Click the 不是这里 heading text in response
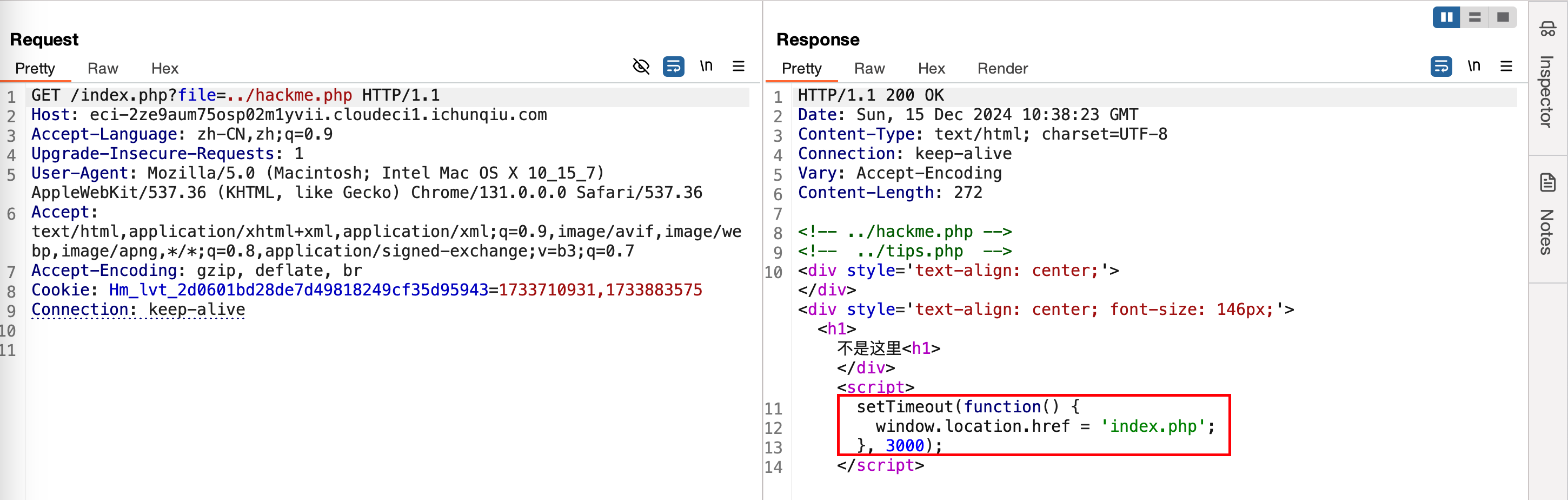The width and height of the screenshot is (1568, 500). (x=869, y=349)
